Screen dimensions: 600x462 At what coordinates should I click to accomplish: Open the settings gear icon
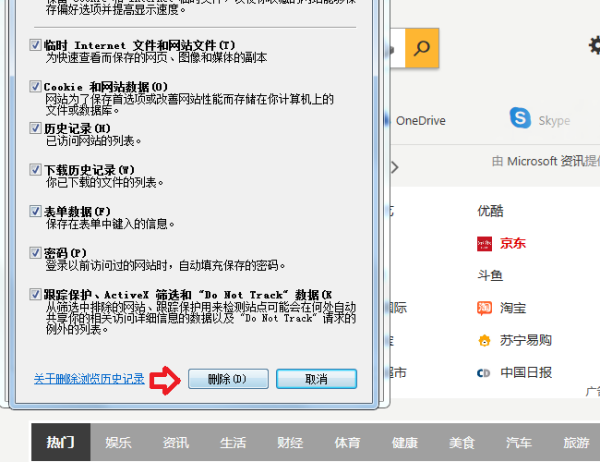point(595,46)
